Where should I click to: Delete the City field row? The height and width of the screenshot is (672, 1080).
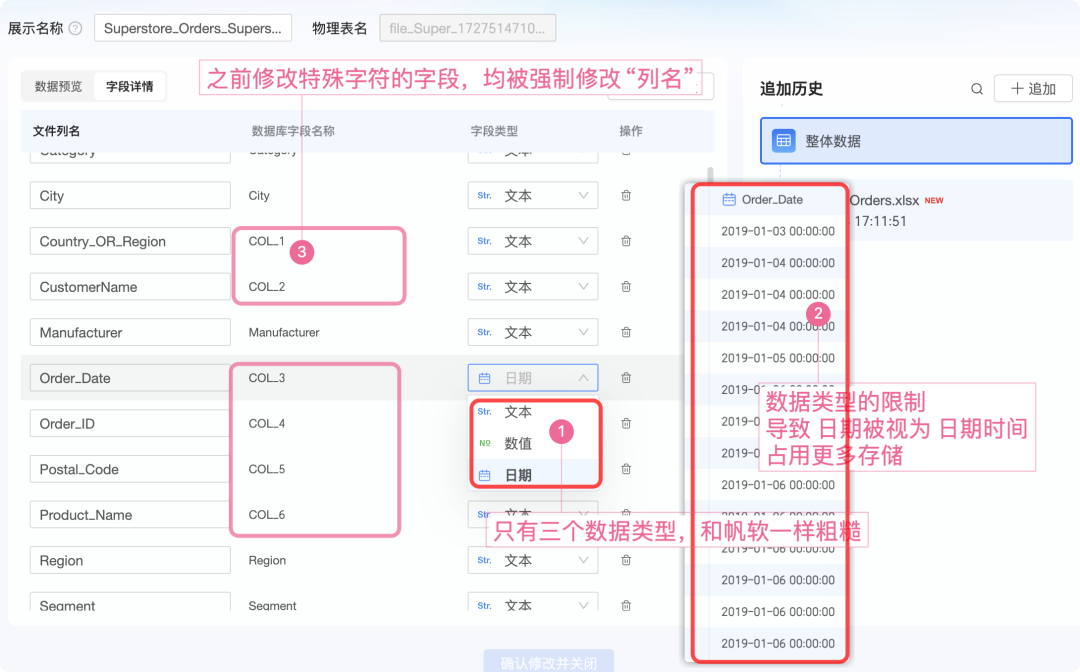pyautogui.click(x=626, y=196)
